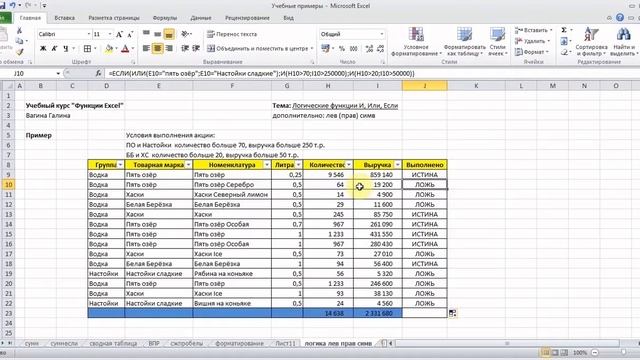The height and width of the screenshot is (360, 640).
Task: Open Условное форматирование
Action: click(416, 41)
